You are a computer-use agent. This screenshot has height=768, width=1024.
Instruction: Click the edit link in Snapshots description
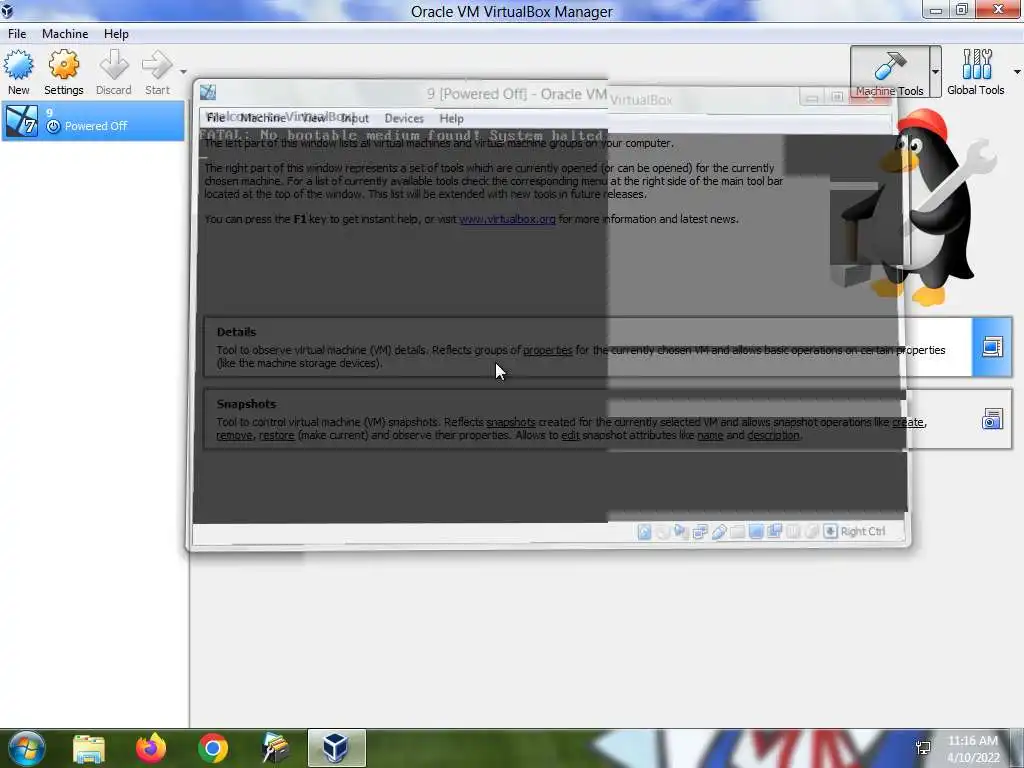click(570, 435)
